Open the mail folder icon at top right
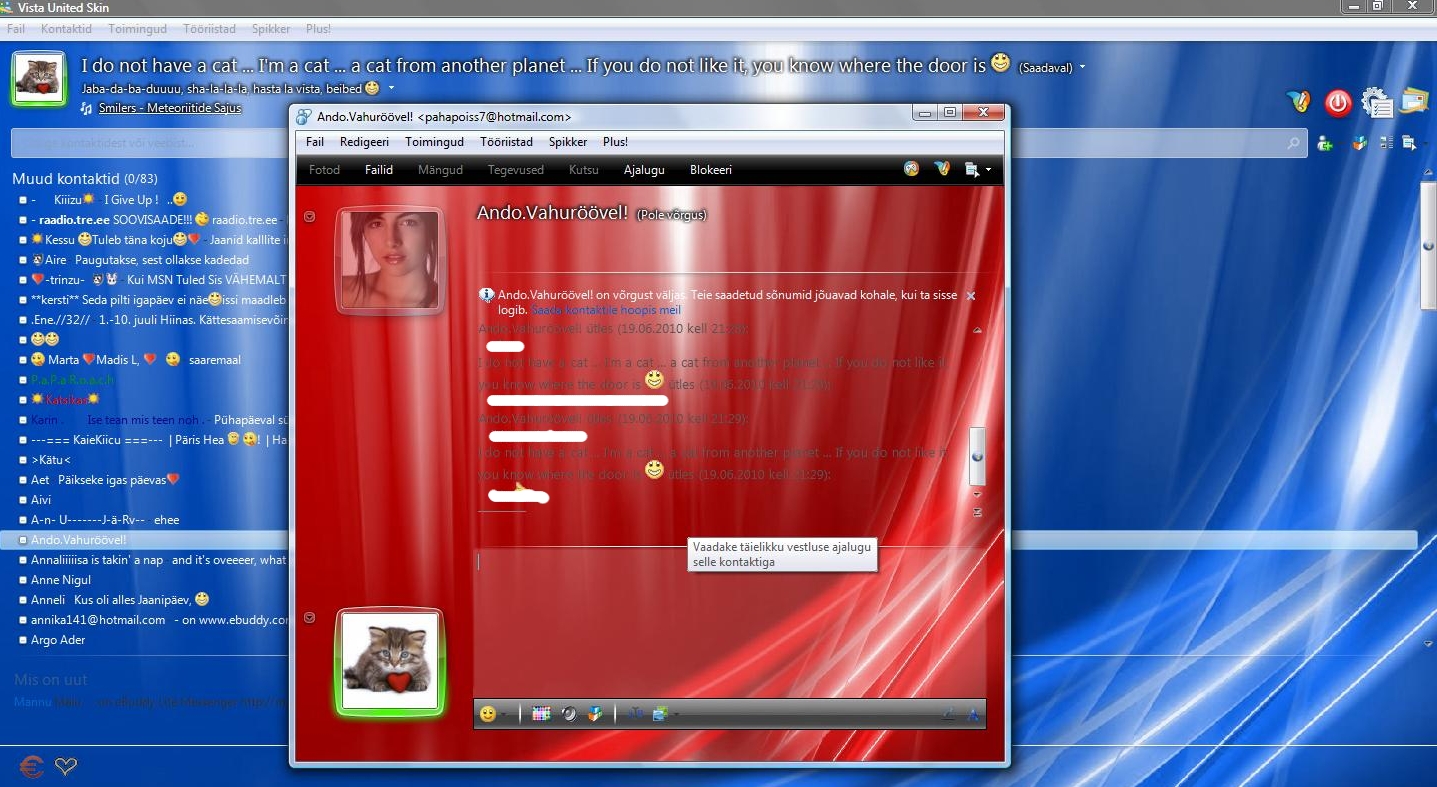This screenshot has width=1437, height=787. coord(1414,101)
